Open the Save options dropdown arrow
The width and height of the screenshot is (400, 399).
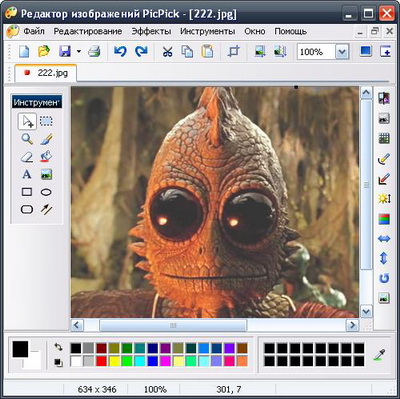coord(79,52)
